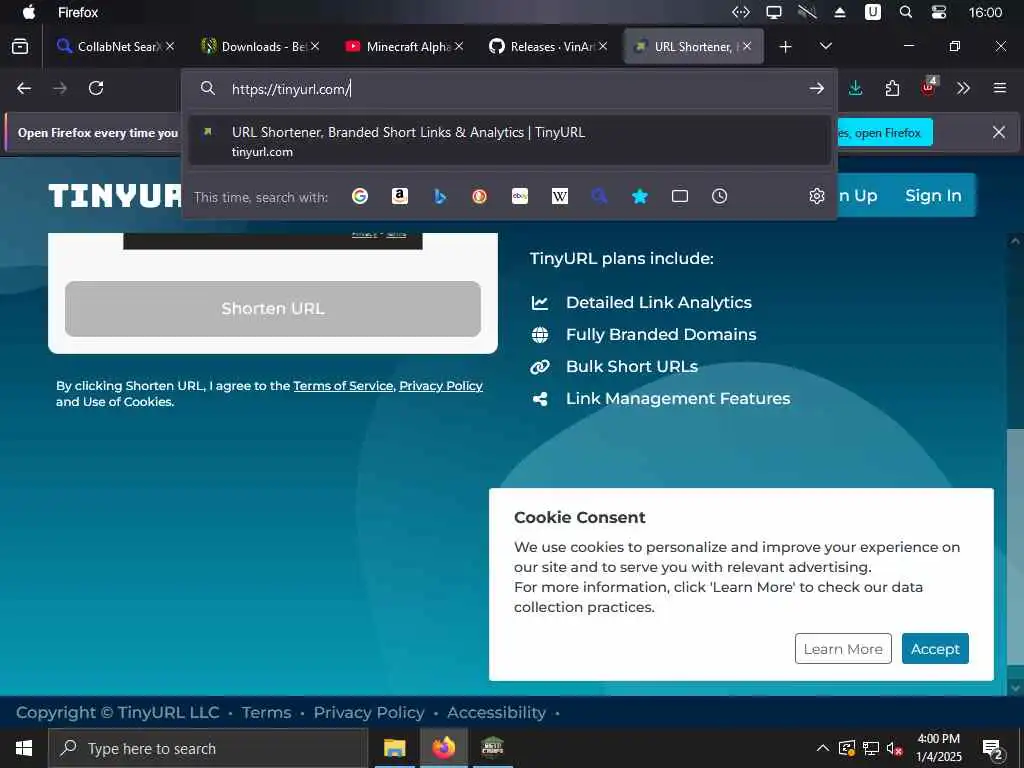Open the Windows notification center icon
1024x768 pixels.
click(992, 749)
